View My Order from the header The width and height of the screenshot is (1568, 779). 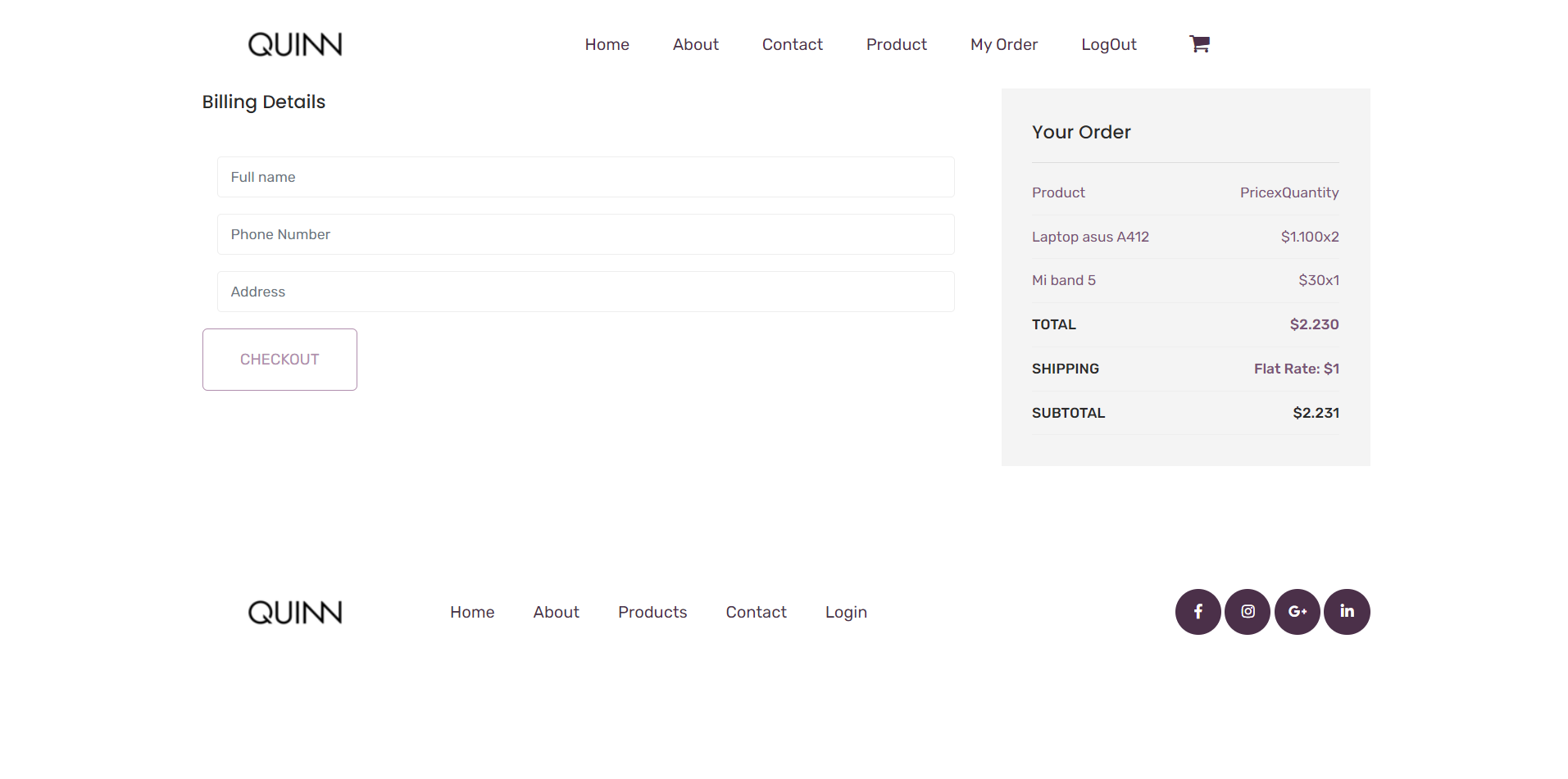pyautogui.click(x=1003, y=44)
